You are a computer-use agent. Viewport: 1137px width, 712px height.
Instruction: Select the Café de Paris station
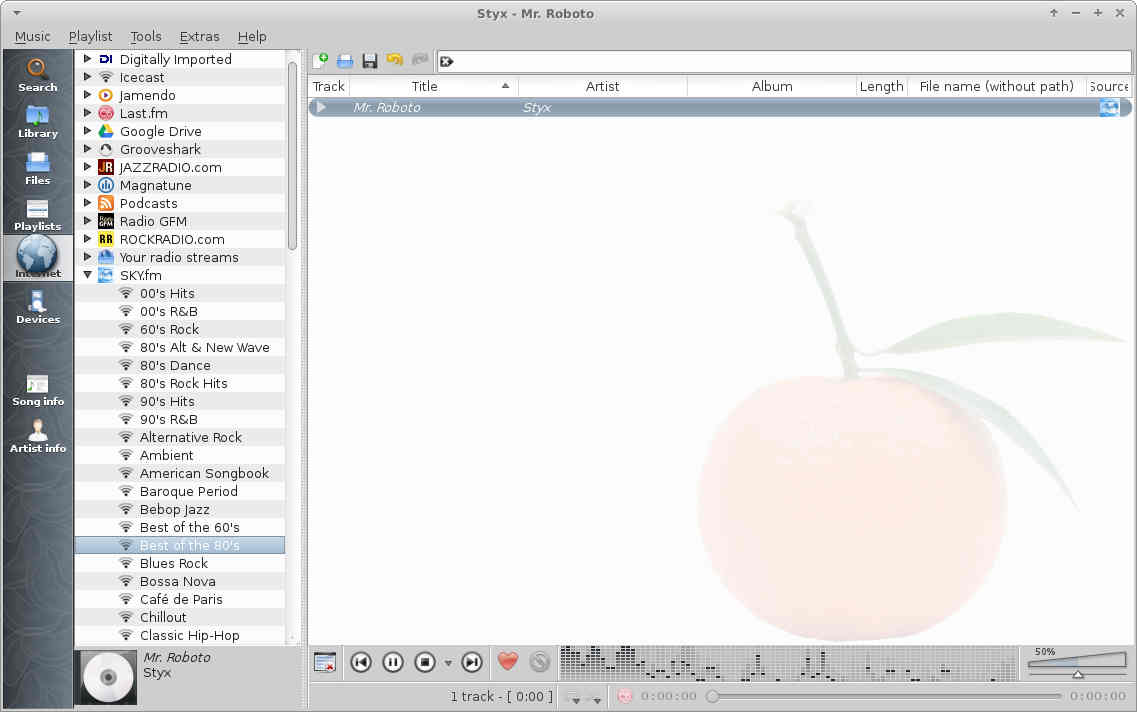coord(181,600)
